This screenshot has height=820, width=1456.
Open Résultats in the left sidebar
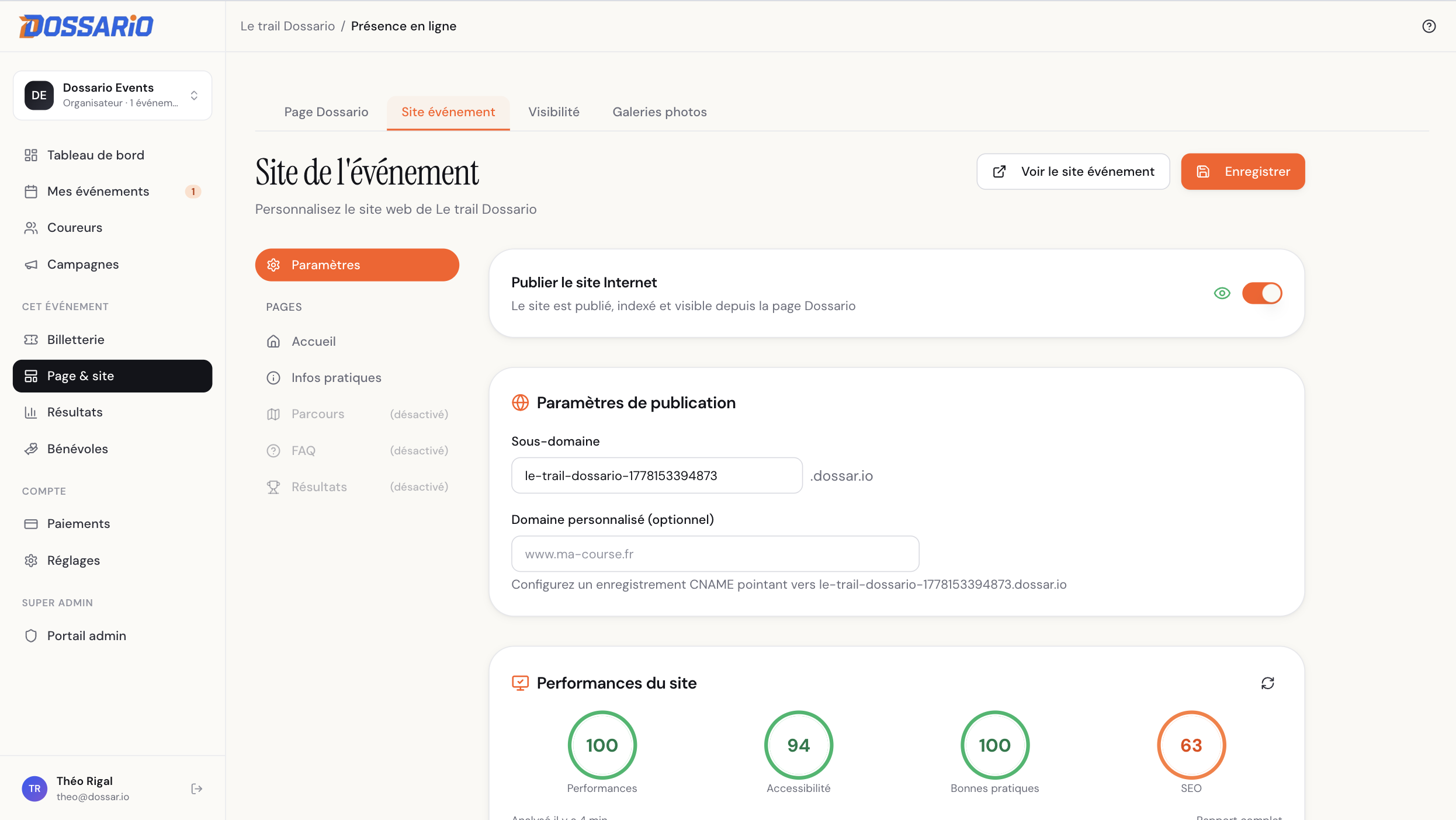pos(112,412)
